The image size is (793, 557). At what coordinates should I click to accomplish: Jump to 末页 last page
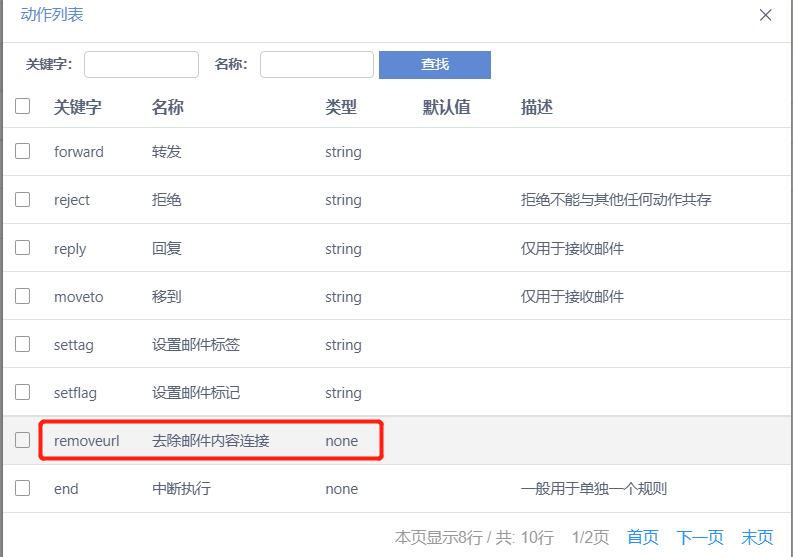(757, 538)
